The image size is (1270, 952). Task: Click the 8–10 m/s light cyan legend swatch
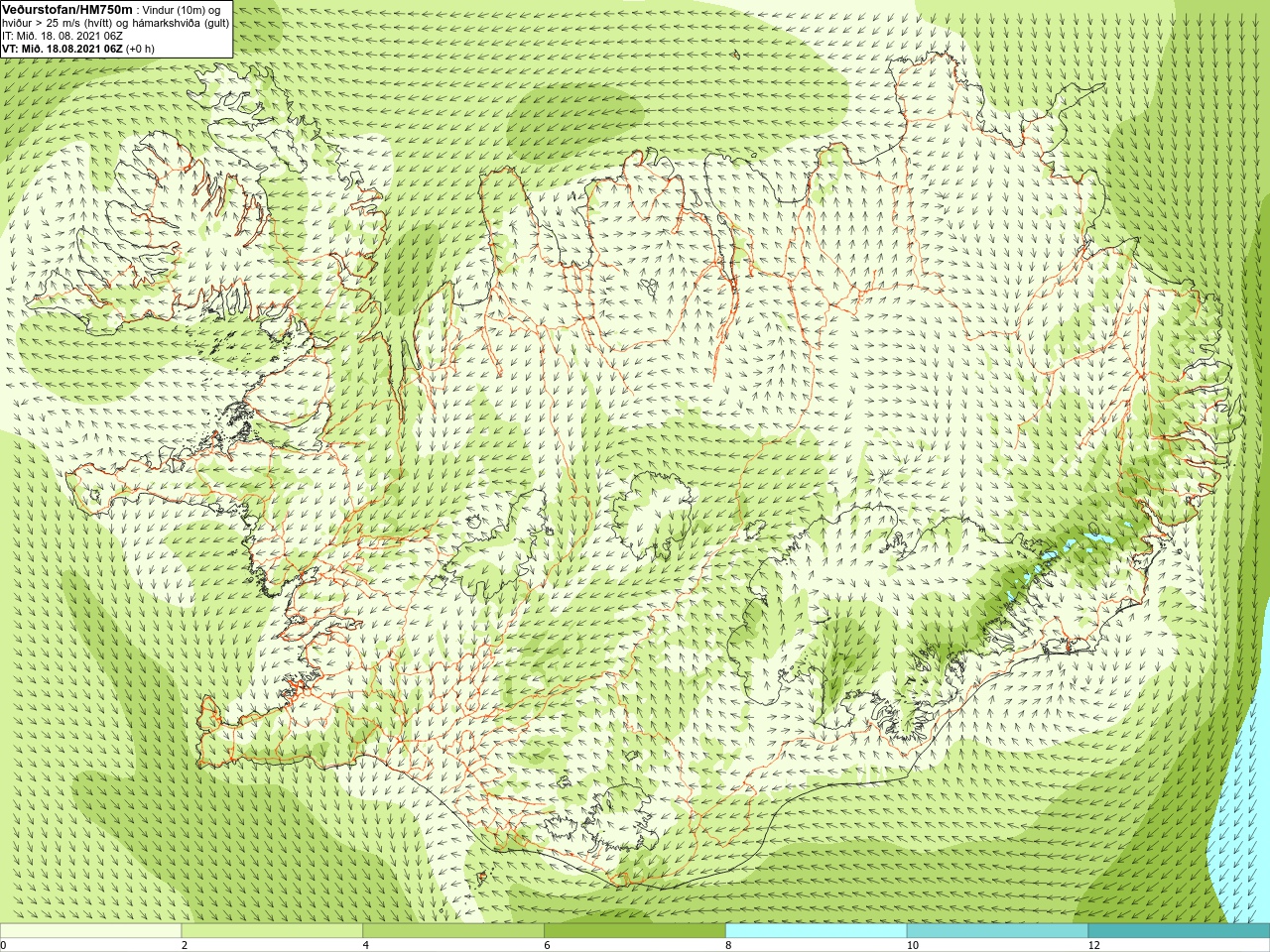pos(817,930)
